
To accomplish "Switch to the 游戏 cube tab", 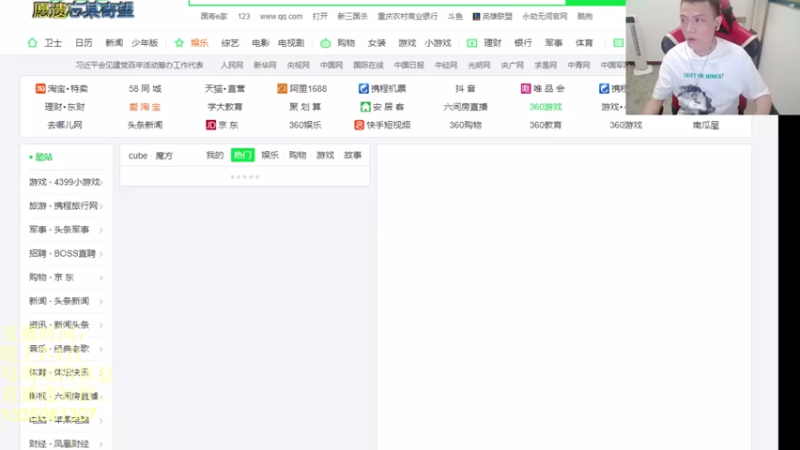I will click(325, 155).
